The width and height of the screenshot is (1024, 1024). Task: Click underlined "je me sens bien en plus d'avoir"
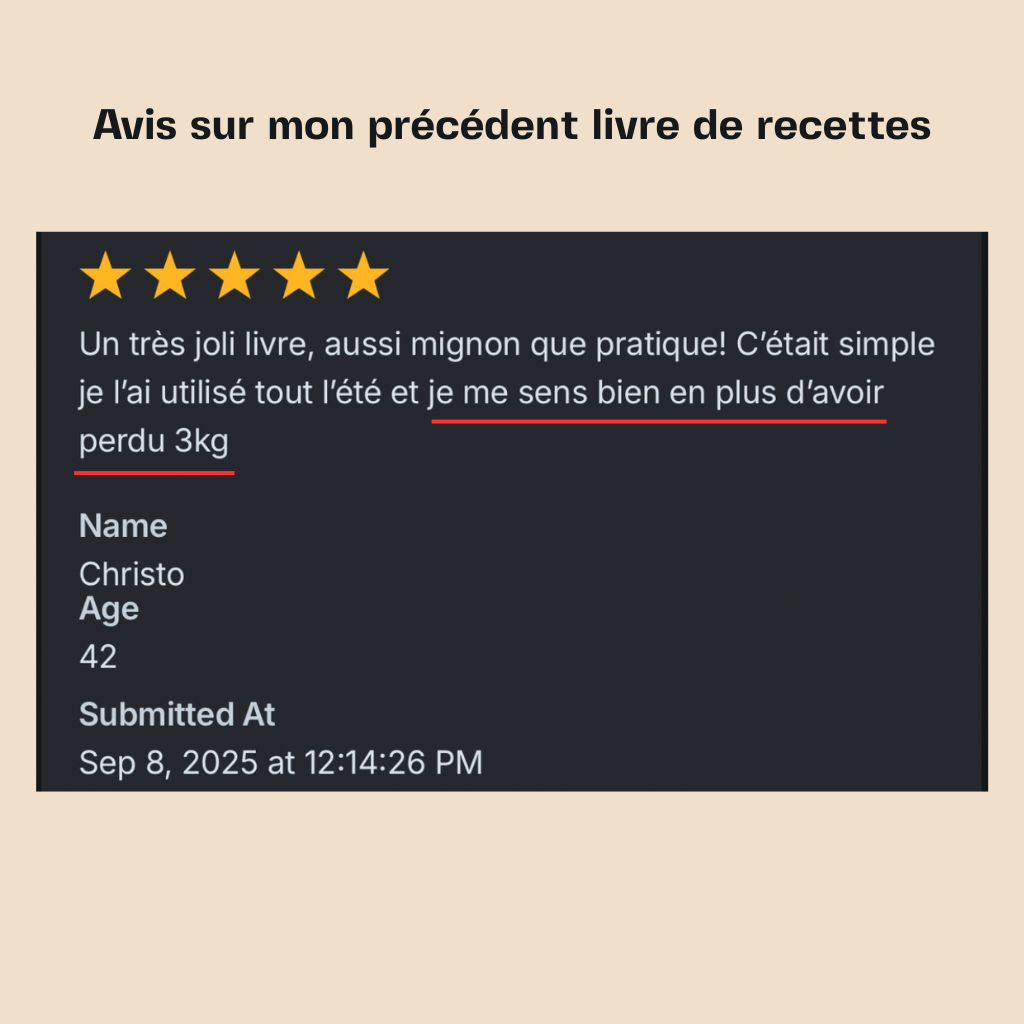(x=657, y=394)
